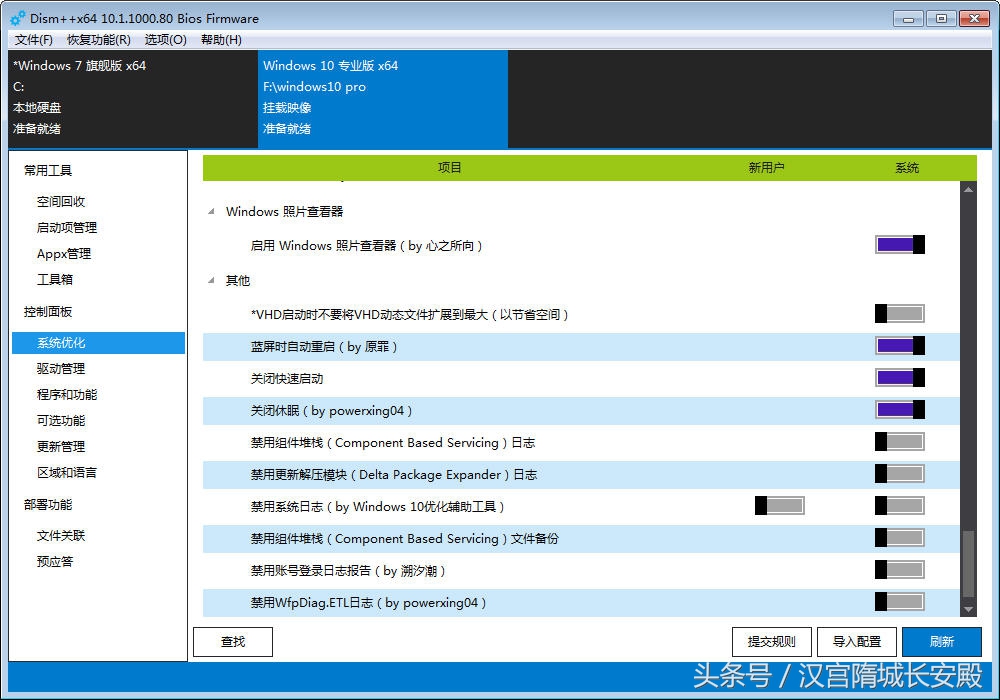Viewport: 1000px width, 700px height.
Task: Open 更新管理 in sidebar
Action: point(61,446)
